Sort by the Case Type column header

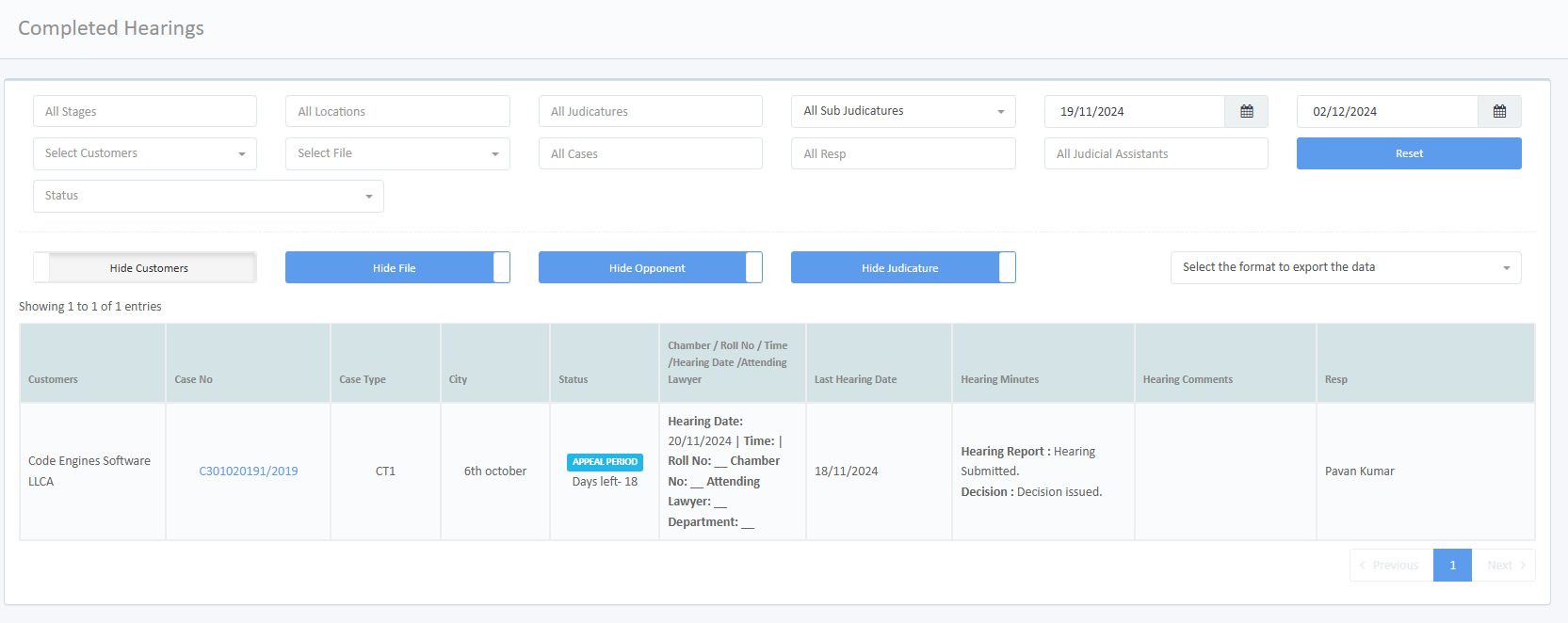point(385,363)
